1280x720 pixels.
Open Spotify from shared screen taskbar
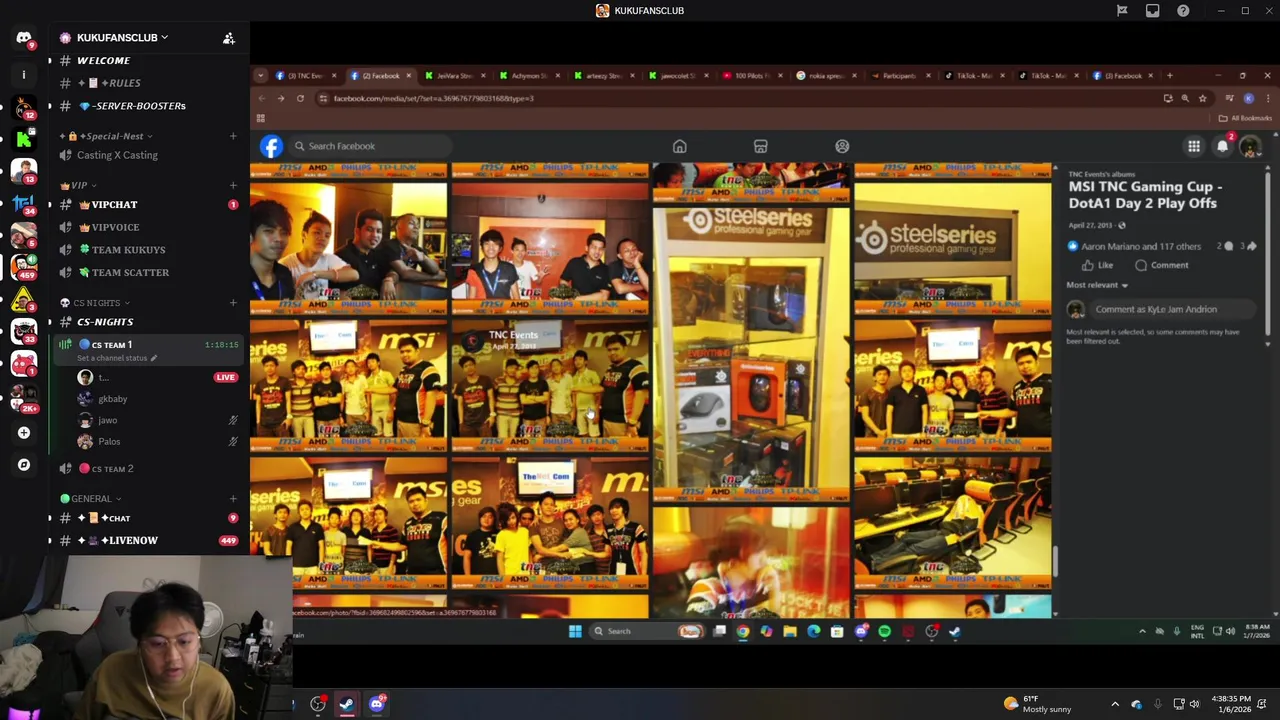884,631
